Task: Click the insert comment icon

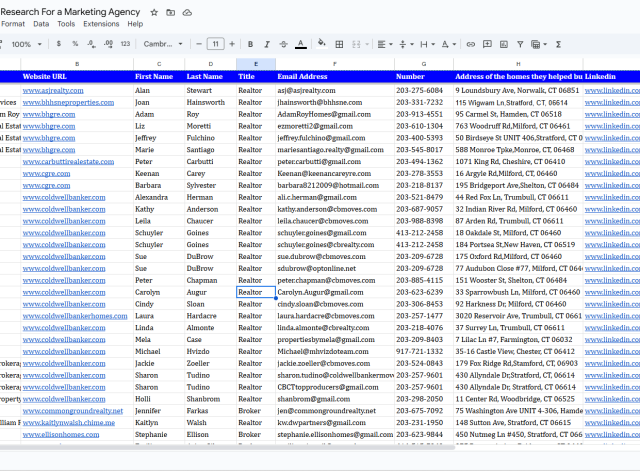Action: [x=487, y=44]
